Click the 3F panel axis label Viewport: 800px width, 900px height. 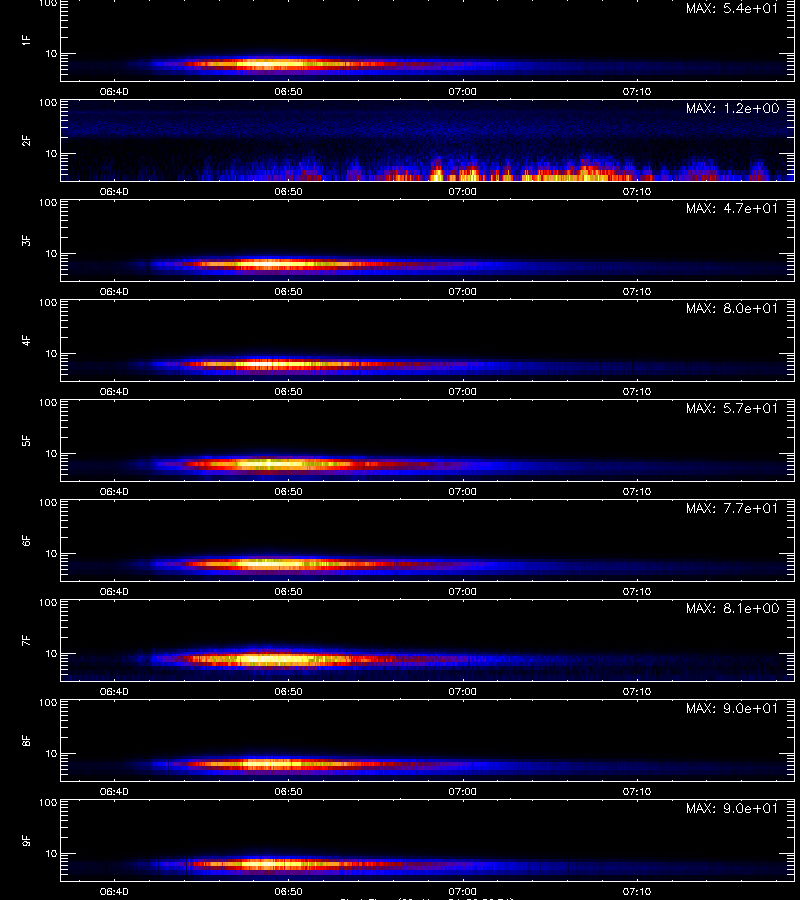click(x=26, y=240)
